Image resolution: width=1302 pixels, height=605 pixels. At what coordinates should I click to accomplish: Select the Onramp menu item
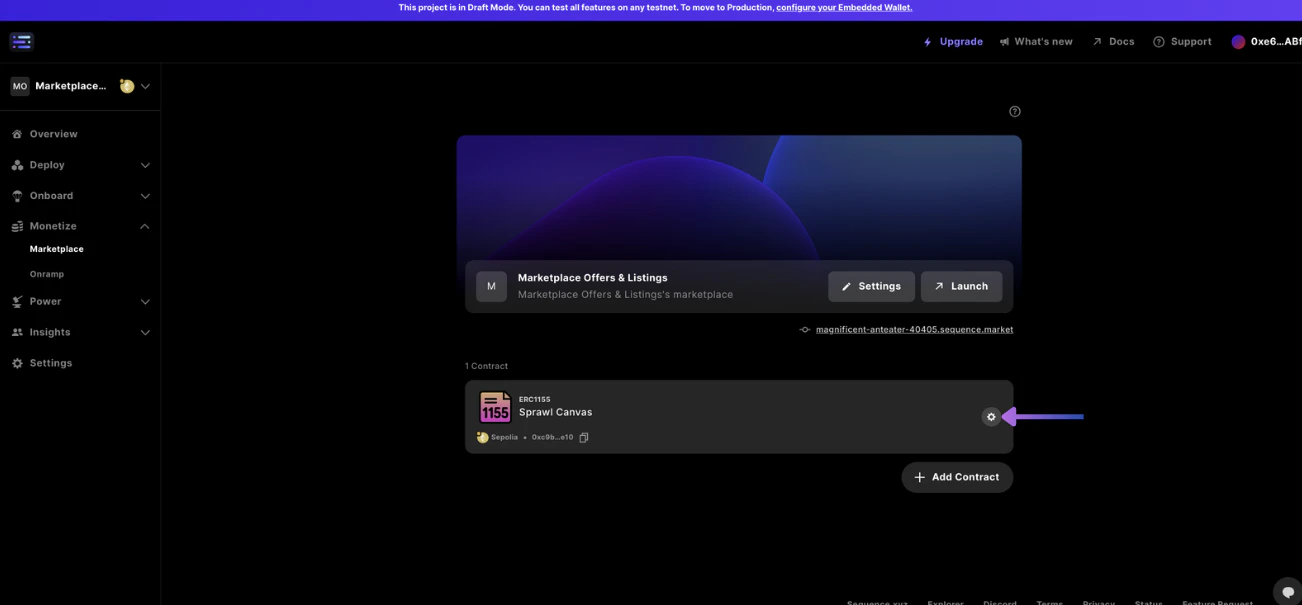[47, 274]
